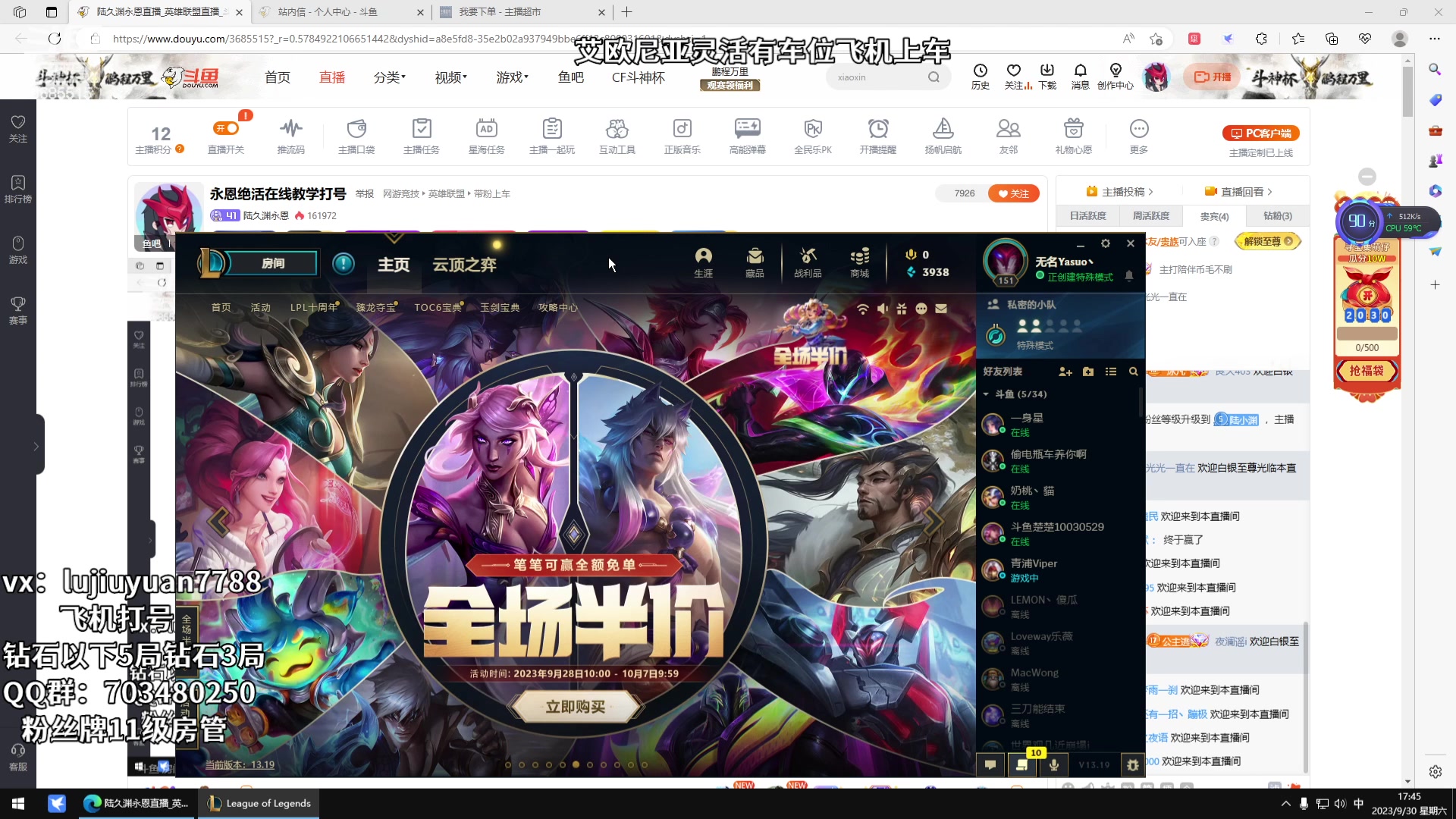1456x819 pixels.
Task: Switch to the 贵宾(4) tab
Action: [1214, 216]
